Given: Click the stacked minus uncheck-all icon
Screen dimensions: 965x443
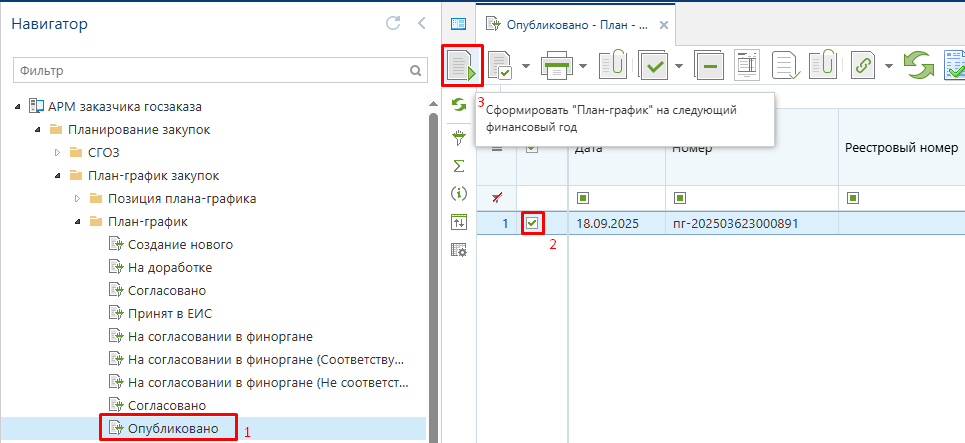Looking at the screenshot, I should click(x=709, y=66).
